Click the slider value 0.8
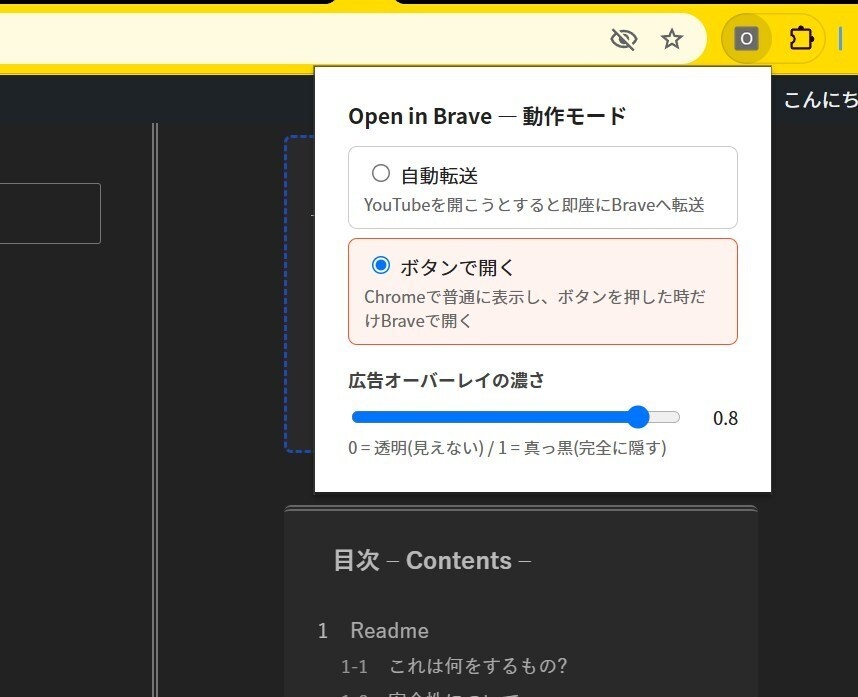The width and height of the screenshot is (858, 697). (x=725, y=419)
